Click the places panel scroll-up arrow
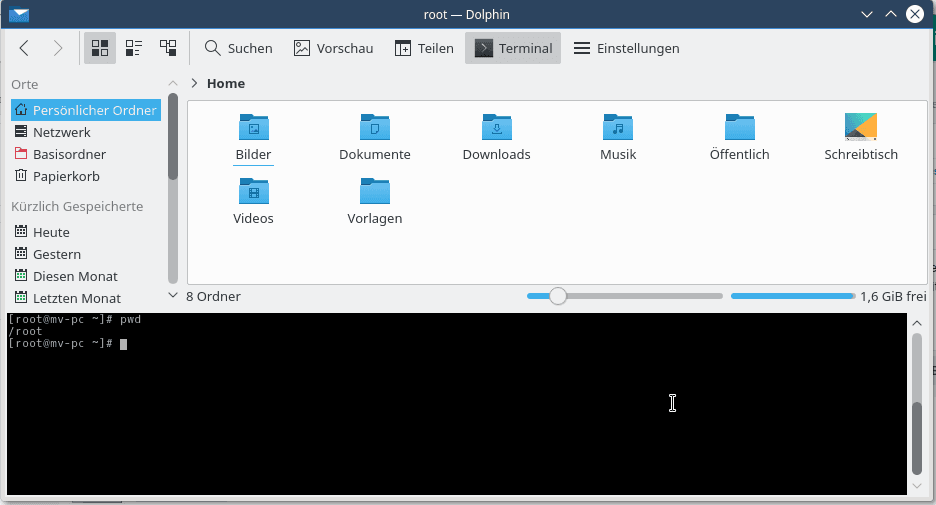This screenshot has height=505, width=936. point(173,84)
